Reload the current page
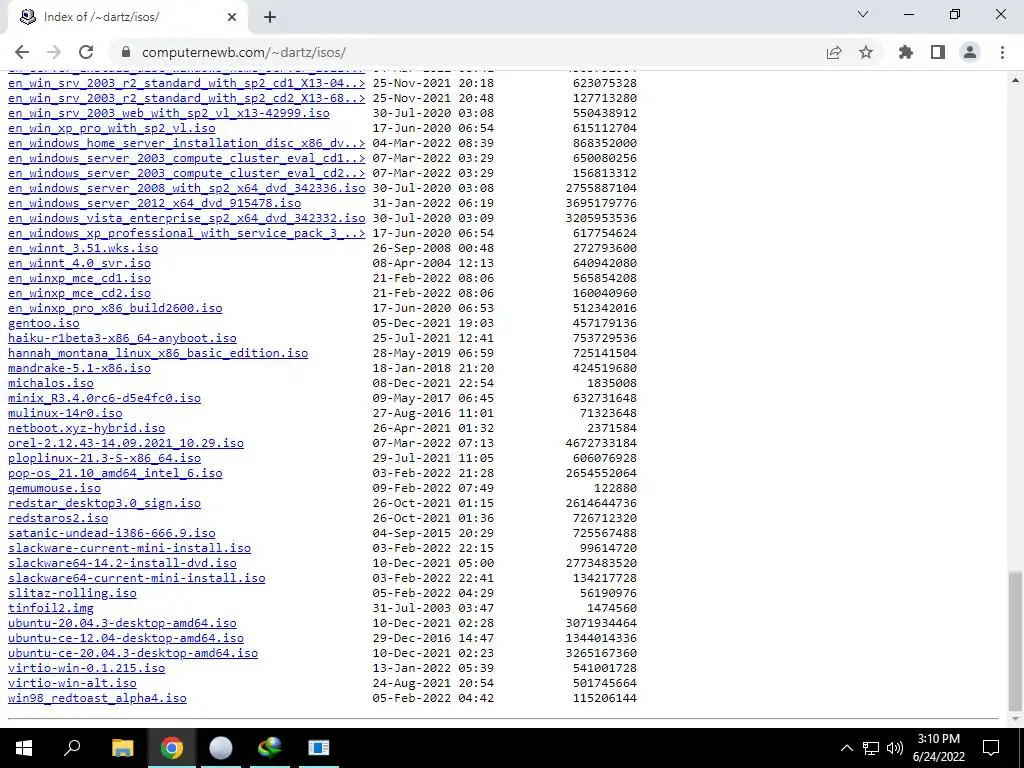This screenshot has height=768, width=1024. (86, 52)
